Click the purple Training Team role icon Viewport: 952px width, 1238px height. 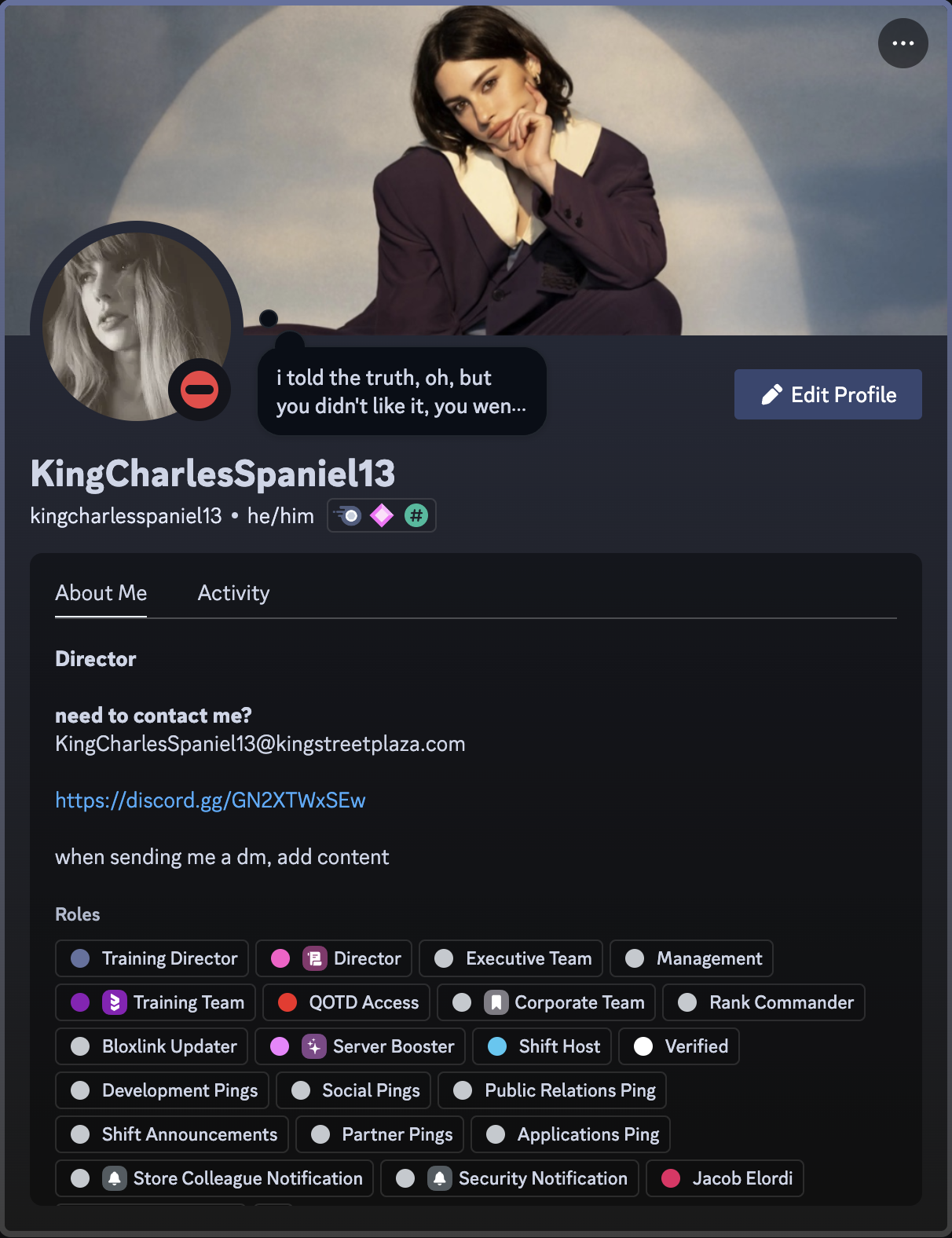click(115, 1002)
